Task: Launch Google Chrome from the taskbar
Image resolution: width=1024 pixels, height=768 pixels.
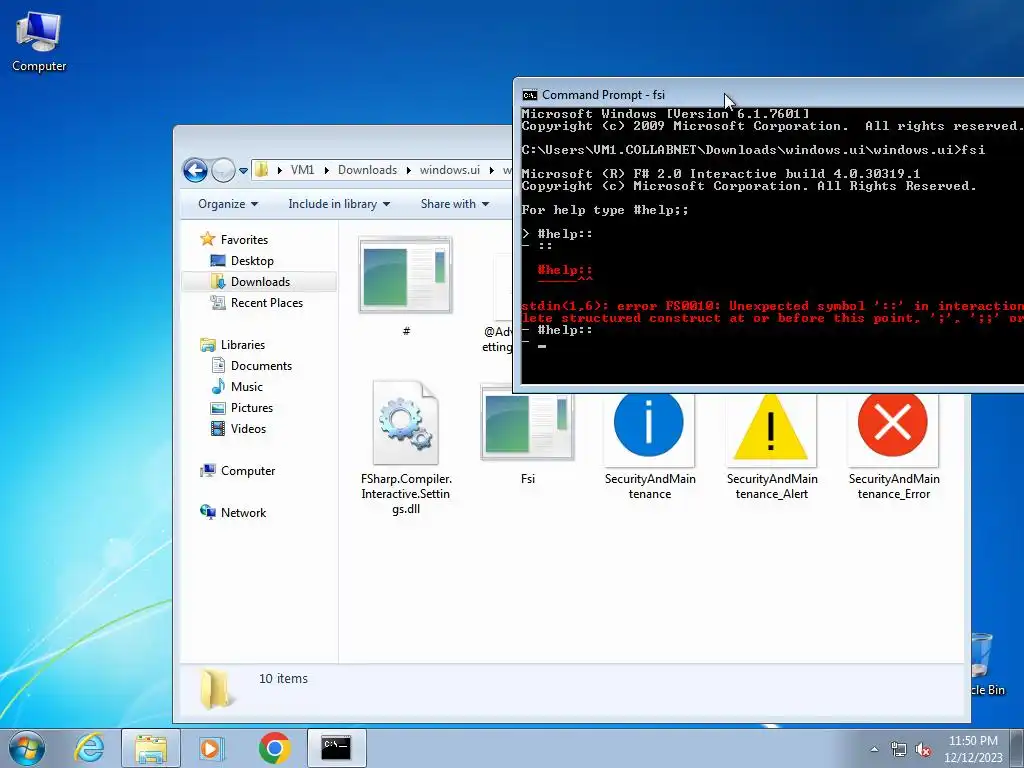Action: (x=274, y=748)
